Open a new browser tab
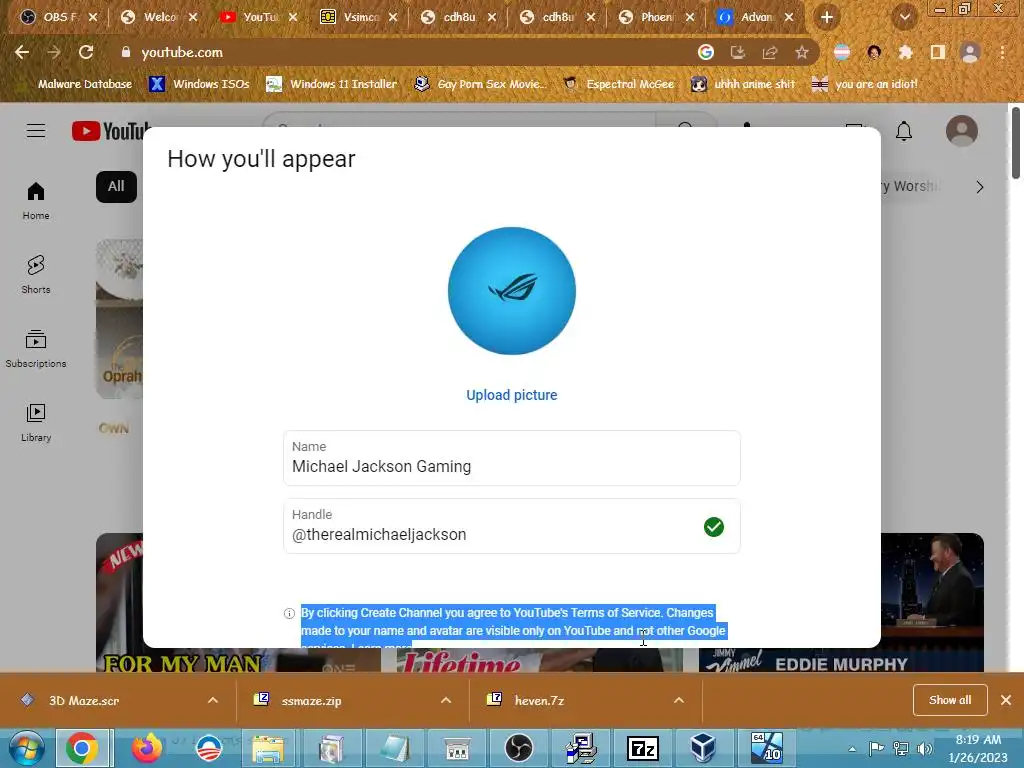Screen dimensions: 1024x768 (x=827, y=18)
